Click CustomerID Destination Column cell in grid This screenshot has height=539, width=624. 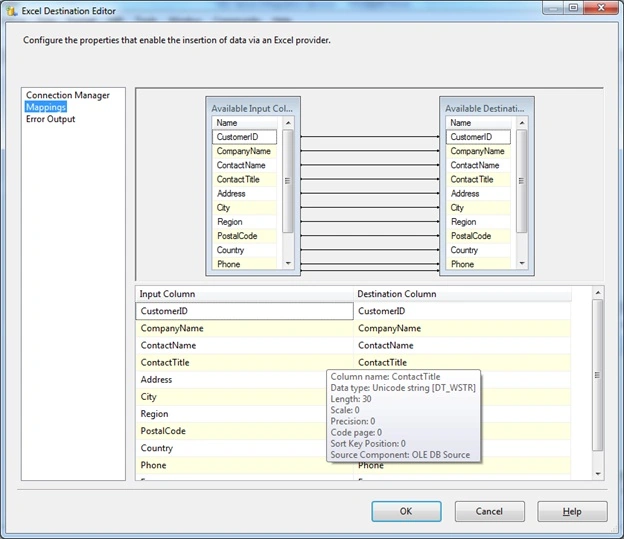[462, 311]
